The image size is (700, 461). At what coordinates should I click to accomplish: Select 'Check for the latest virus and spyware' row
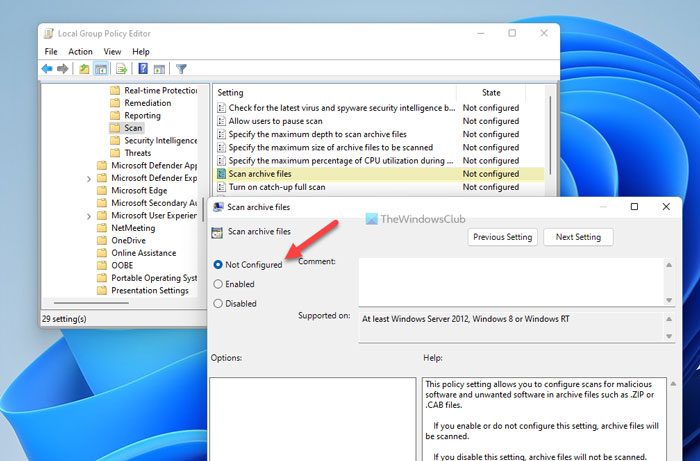coord(379,108)
